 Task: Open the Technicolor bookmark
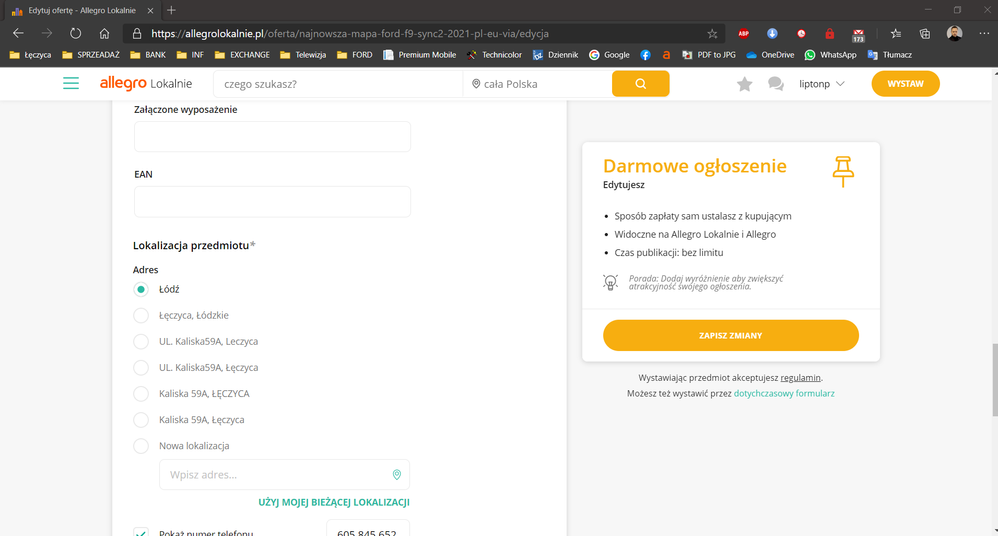(x=494, y=55)
